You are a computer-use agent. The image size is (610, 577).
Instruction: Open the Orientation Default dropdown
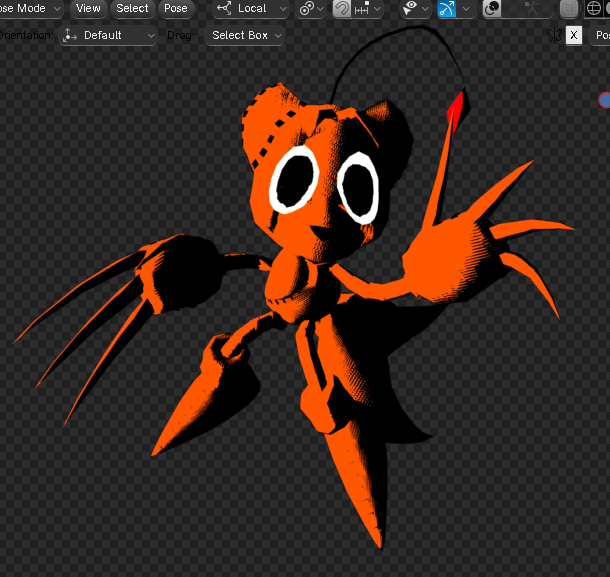108,35
